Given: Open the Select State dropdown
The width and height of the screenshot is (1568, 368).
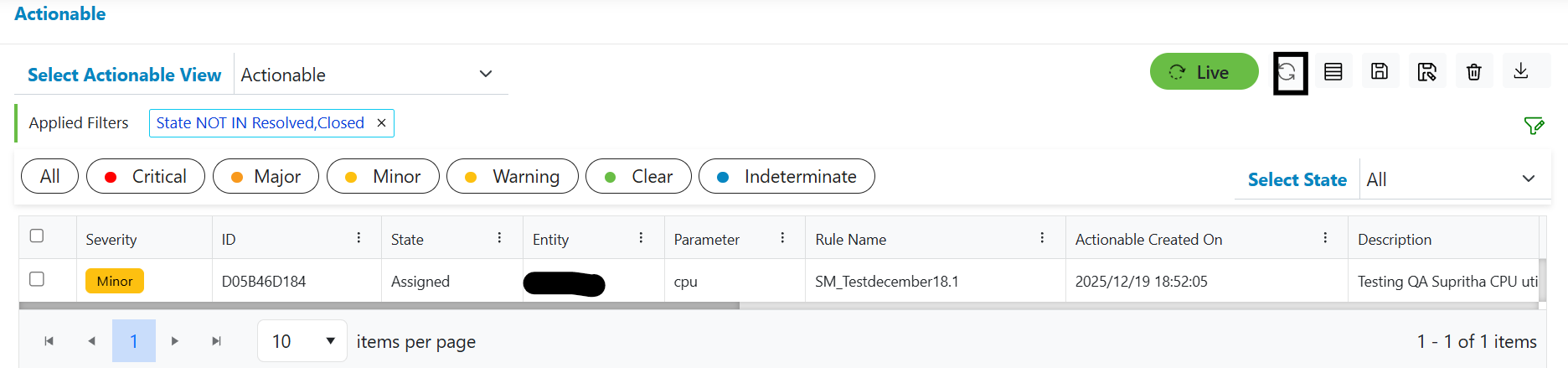Looking at the screenshot, I should (x=1528, y=179).
